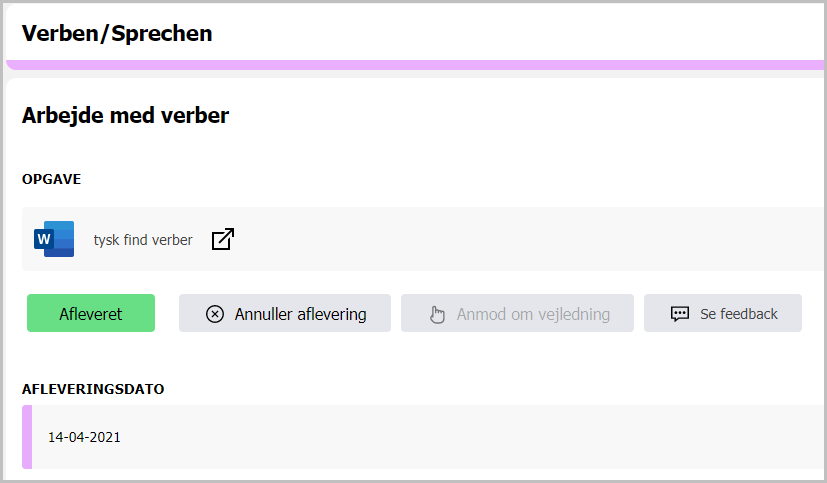The height and width of the screenshot is (483, 827).
Task: Click empty area of the delivery date row
Action: click(475, 437)
